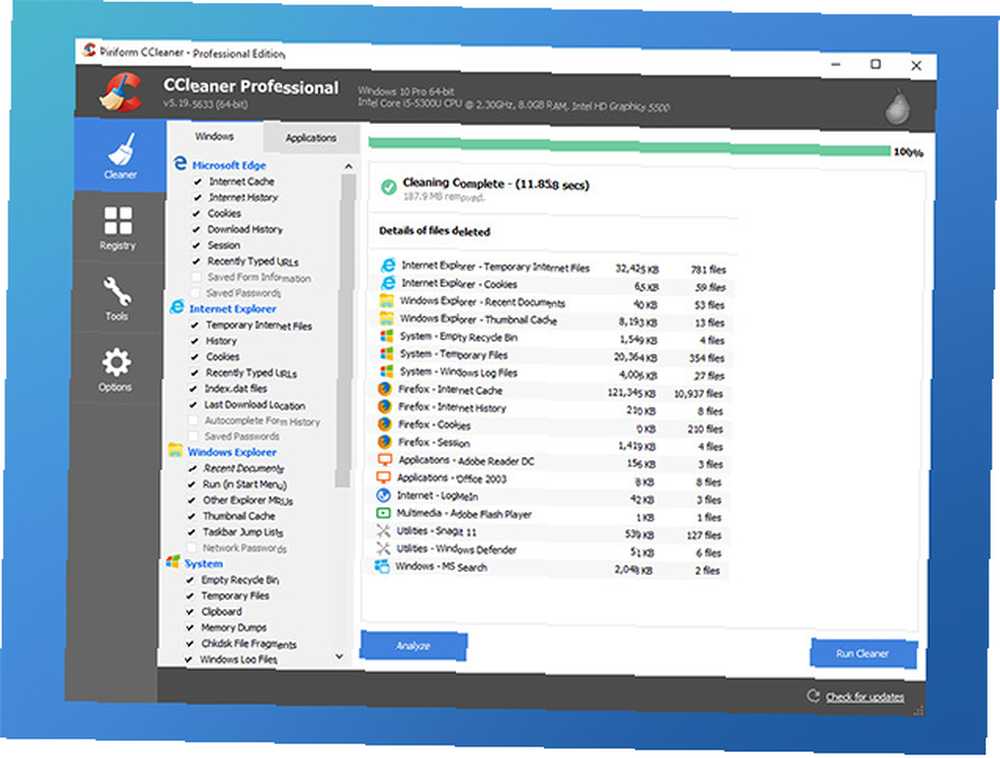
Task: Uncheck Empty Recycle Bin under System
Action: coord(190,579)
